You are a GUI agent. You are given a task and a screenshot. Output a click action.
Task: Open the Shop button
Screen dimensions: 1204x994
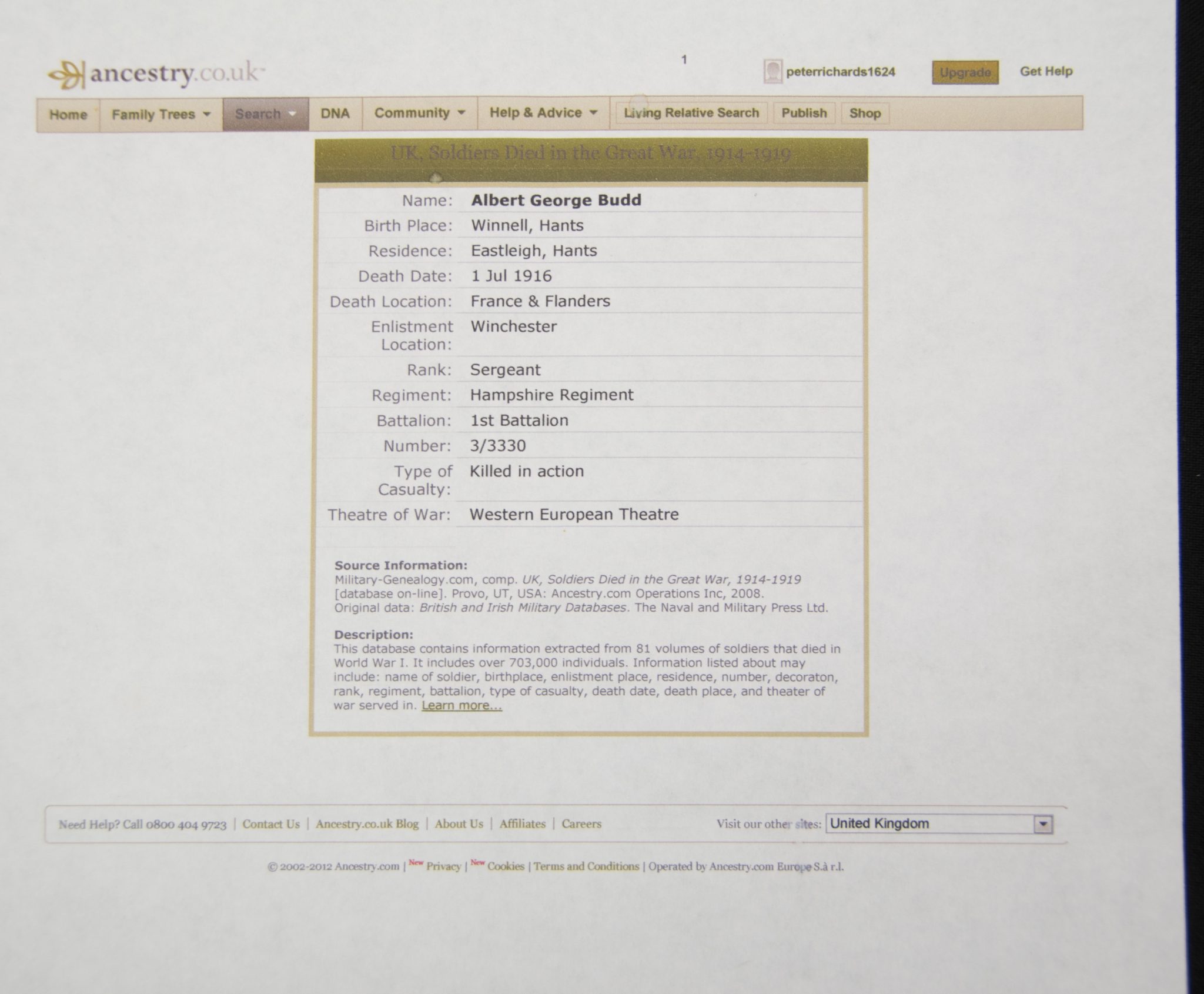point(865,113)
